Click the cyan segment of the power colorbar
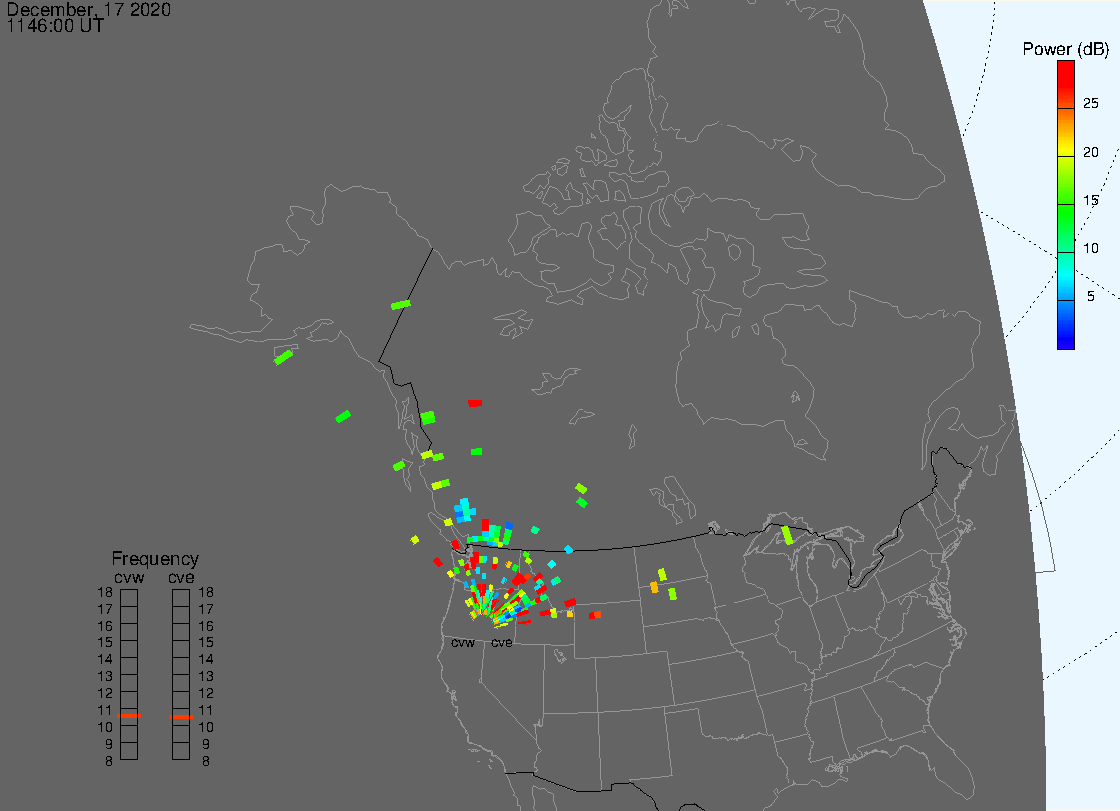1120x811 pixels. (1066, 277)
